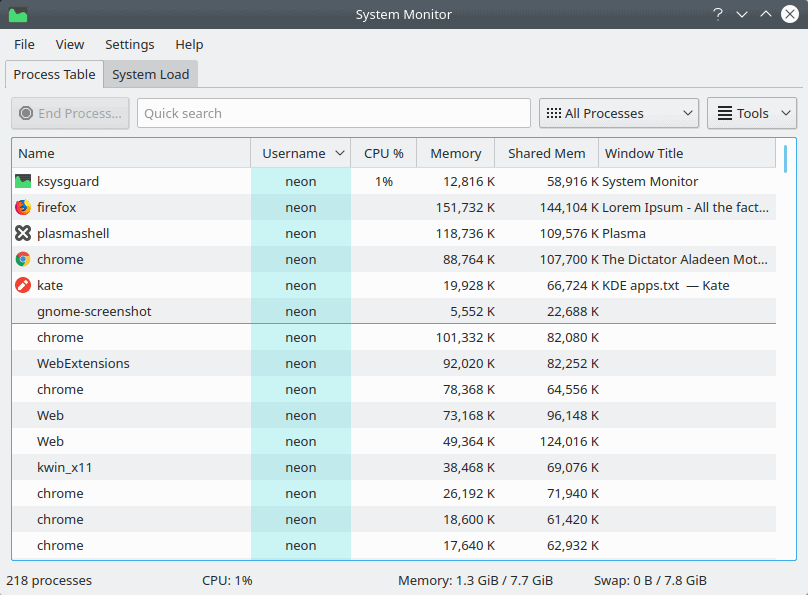Image resolution: width=808 pixels, height=595 pixels.
Task: Open the All Processes filter dropdown
Action: click(x=618, y=113)
